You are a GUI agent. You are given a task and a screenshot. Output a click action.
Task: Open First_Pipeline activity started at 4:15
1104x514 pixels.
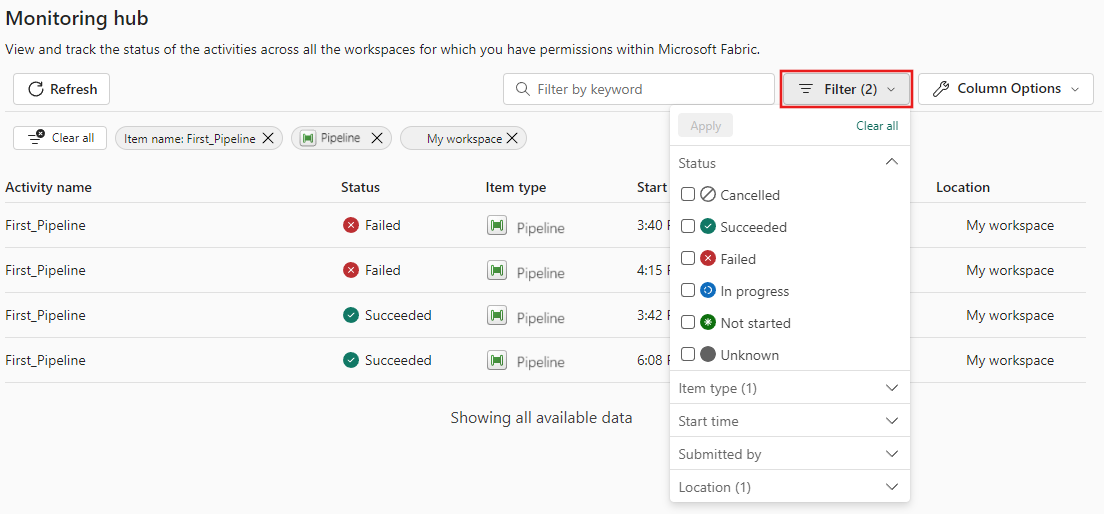point(46,270)
